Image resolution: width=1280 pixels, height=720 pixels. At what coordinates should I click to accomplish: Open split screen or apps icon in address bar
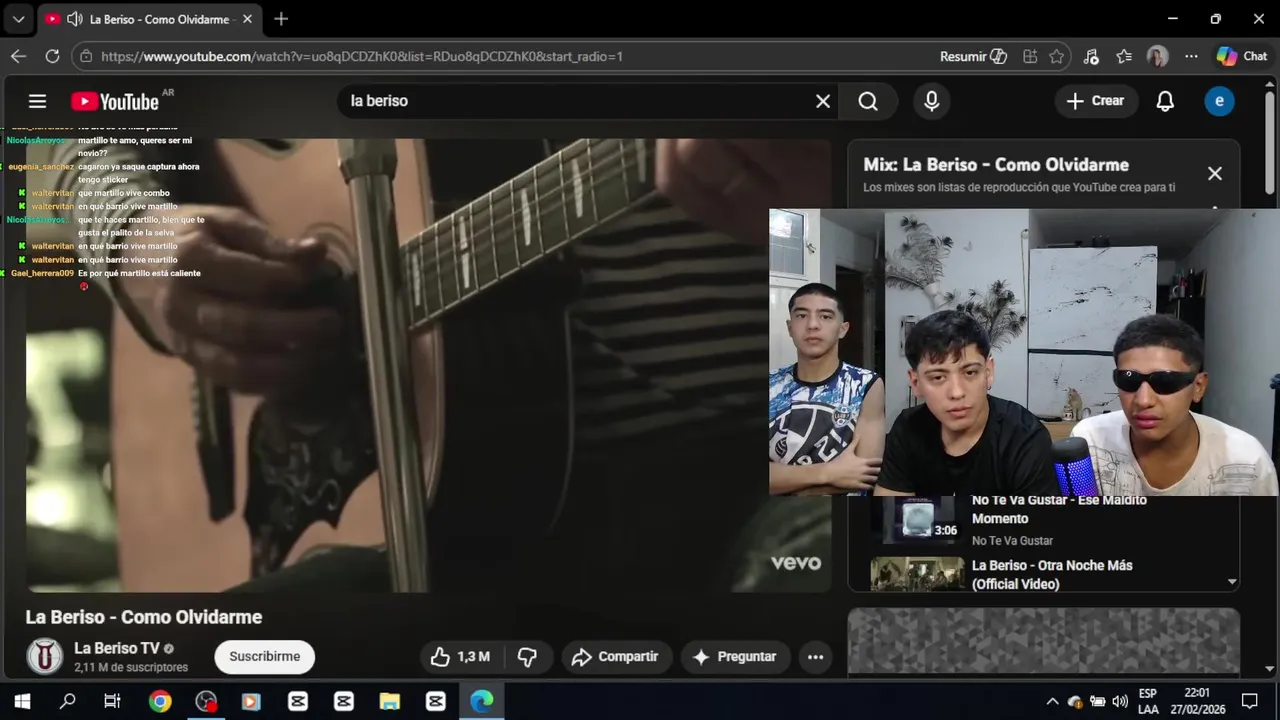click(1030, 56)
